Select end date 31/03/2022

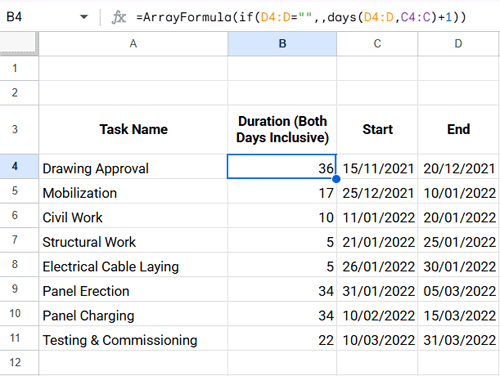tap(459, 338)
